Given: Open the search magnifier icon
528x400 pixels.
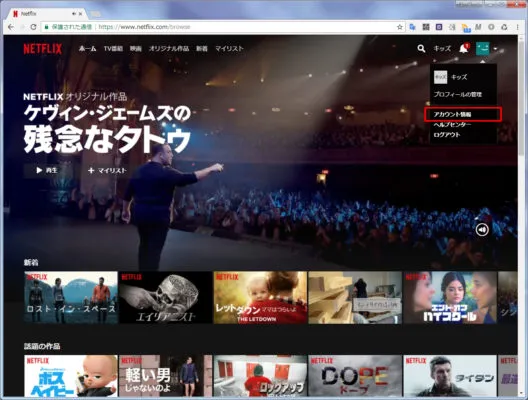Looking at the screenshot, I should [421, 48].
